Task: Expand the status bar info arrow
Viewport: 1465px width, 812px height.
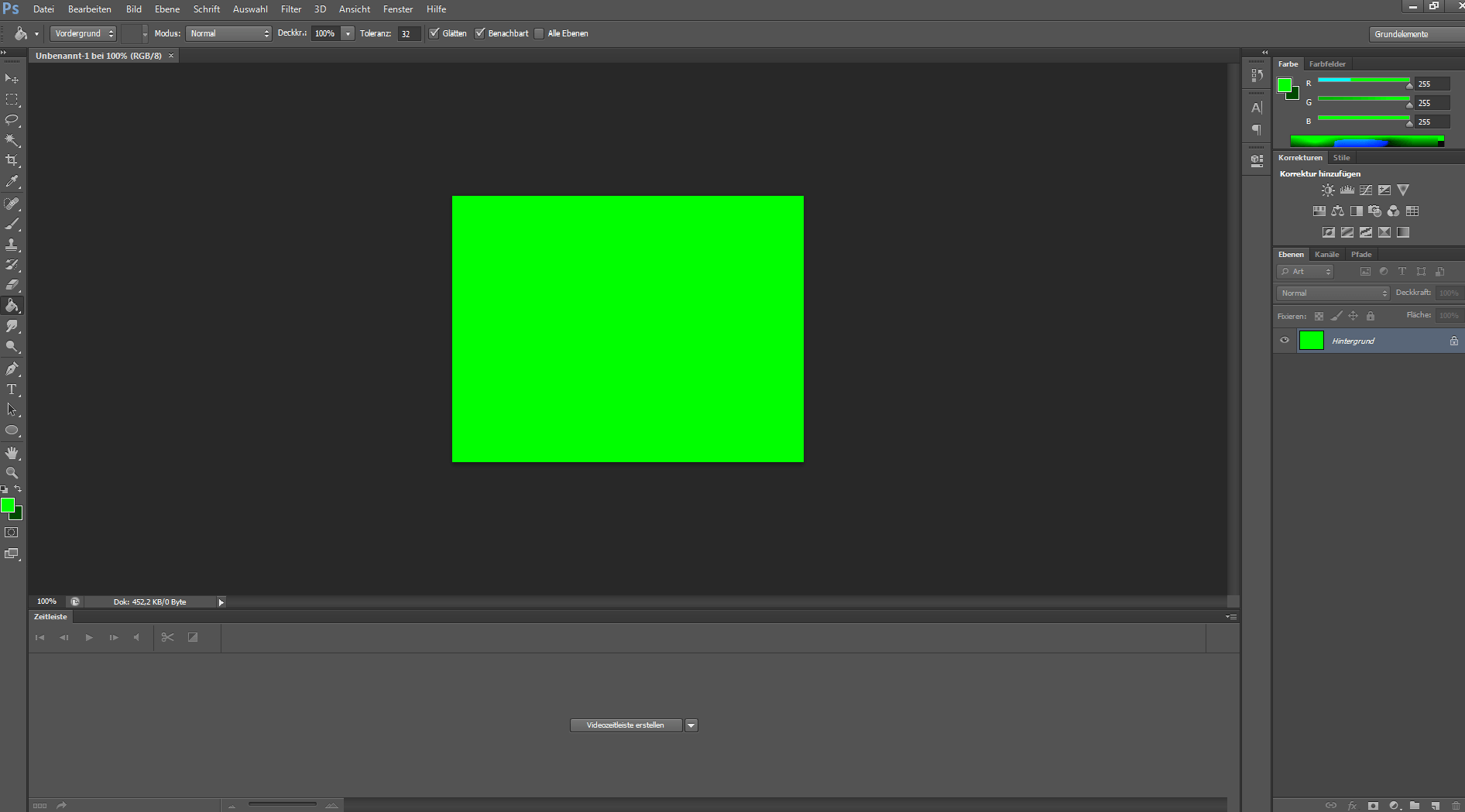Action: [221, 601]
